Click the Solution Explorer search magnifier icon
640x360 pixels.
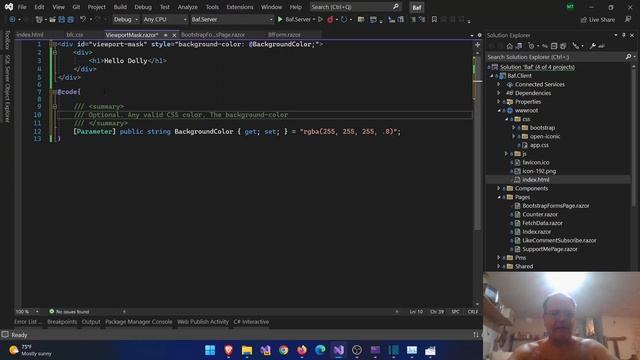click(628, 57)
